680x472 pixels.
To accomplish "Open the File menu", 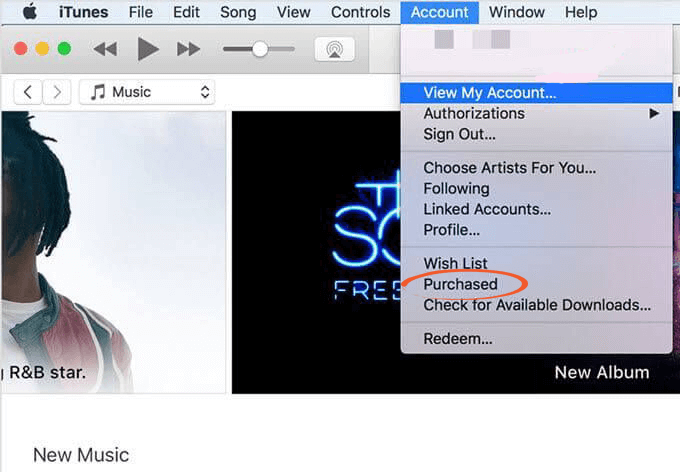I will click(x=141, y=12).
